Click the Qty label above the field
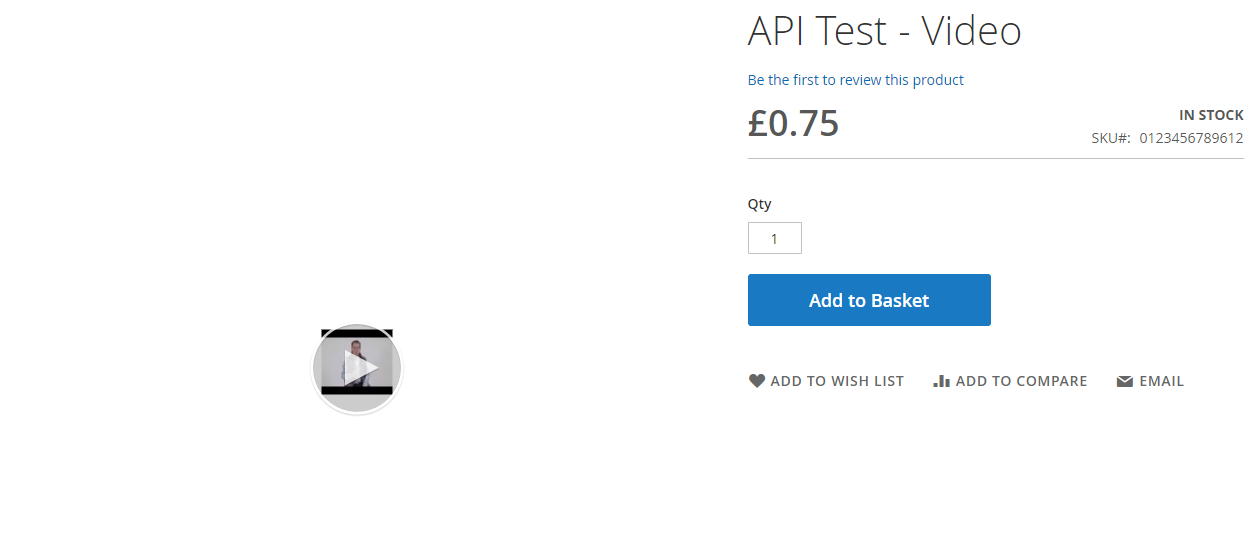Image resolution: width=1258 pixels, height=551 pixels. 760,204
